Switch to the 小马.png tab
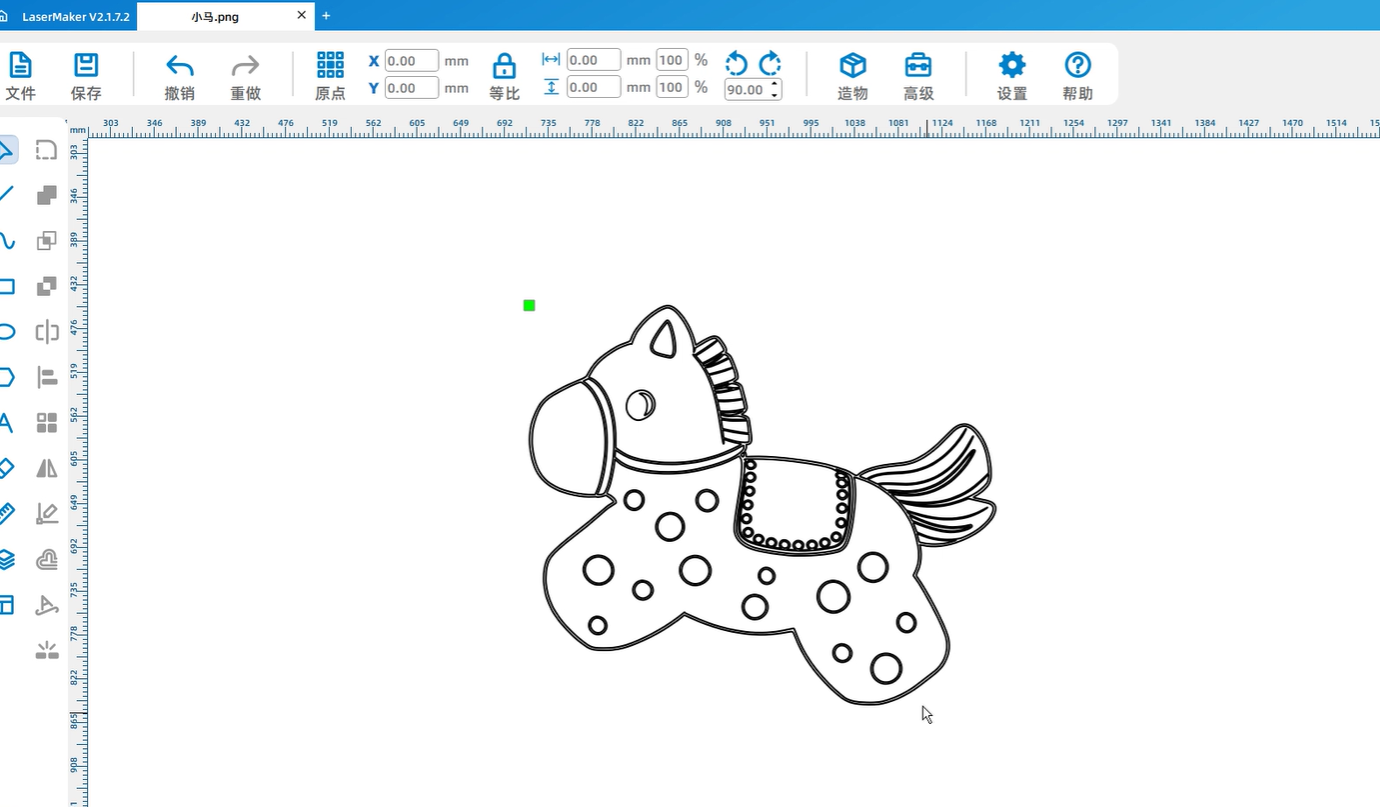Viewport: 1380px width, 807px height. point(215,16)
